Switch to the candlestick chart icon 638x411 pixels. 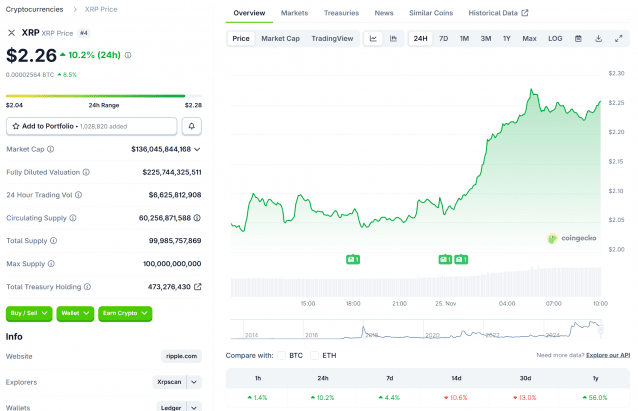393,39
